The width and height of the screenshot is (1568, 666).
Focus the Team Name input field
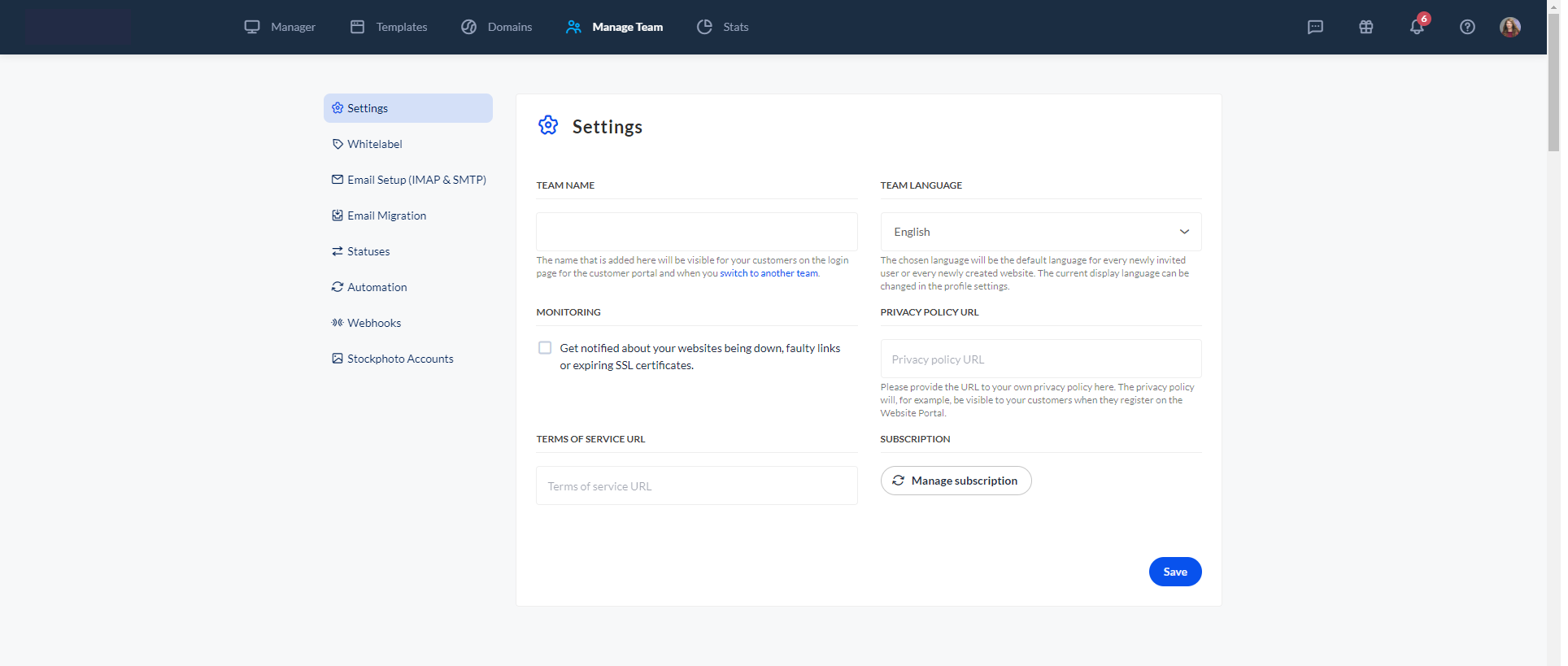[x=696, y=232]
